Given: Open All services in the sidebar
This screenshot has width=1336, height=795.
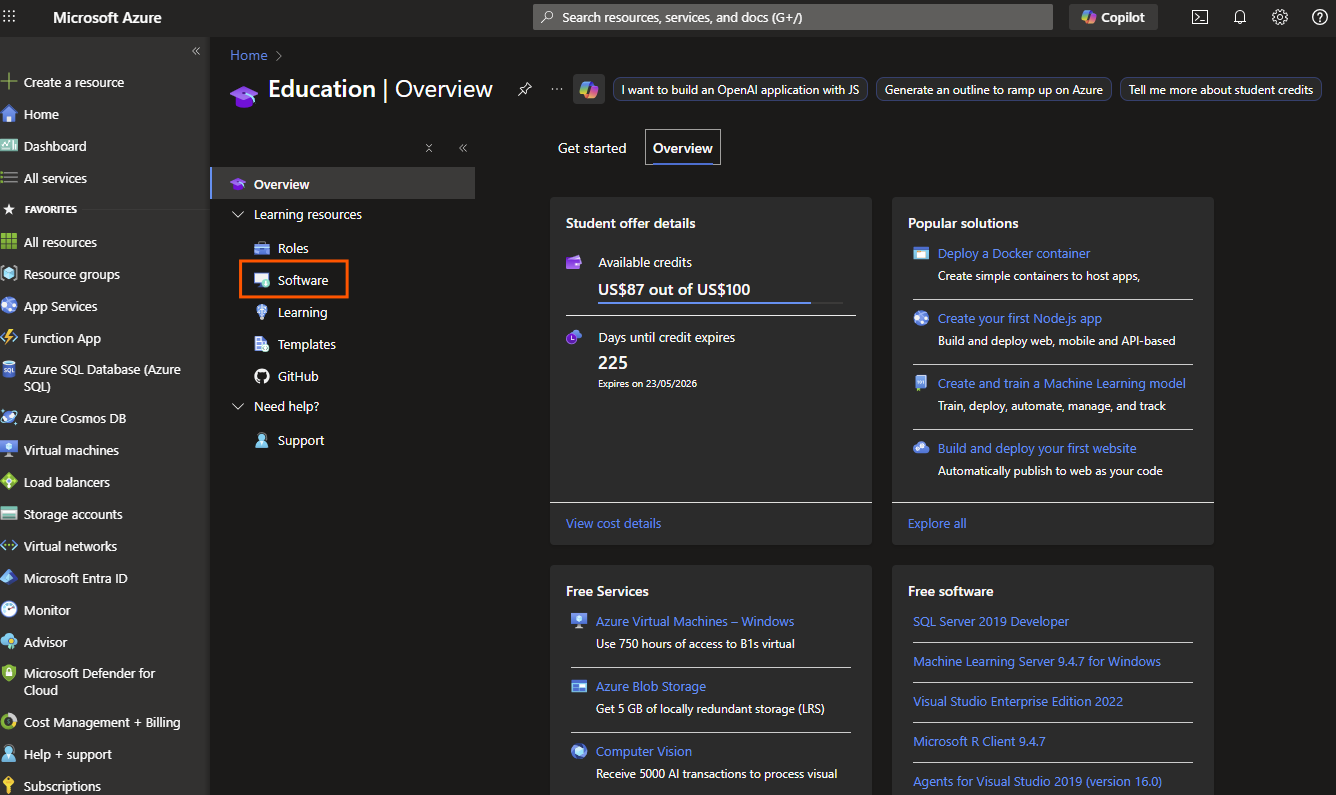Looking at the screenshot, I should coord(55,178).
